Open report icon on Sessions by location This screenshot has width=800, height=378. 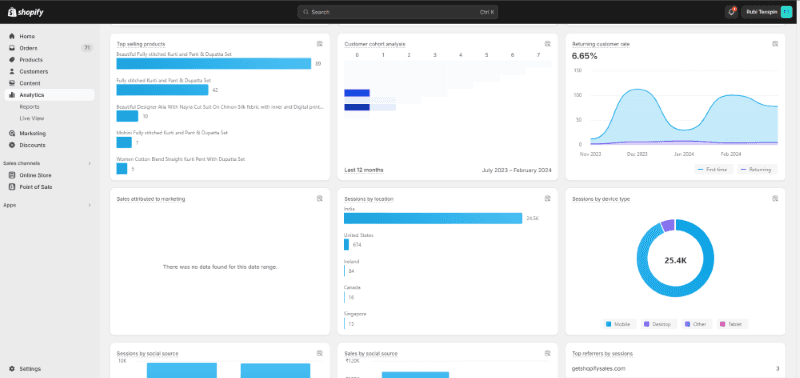tap(547, 198)
